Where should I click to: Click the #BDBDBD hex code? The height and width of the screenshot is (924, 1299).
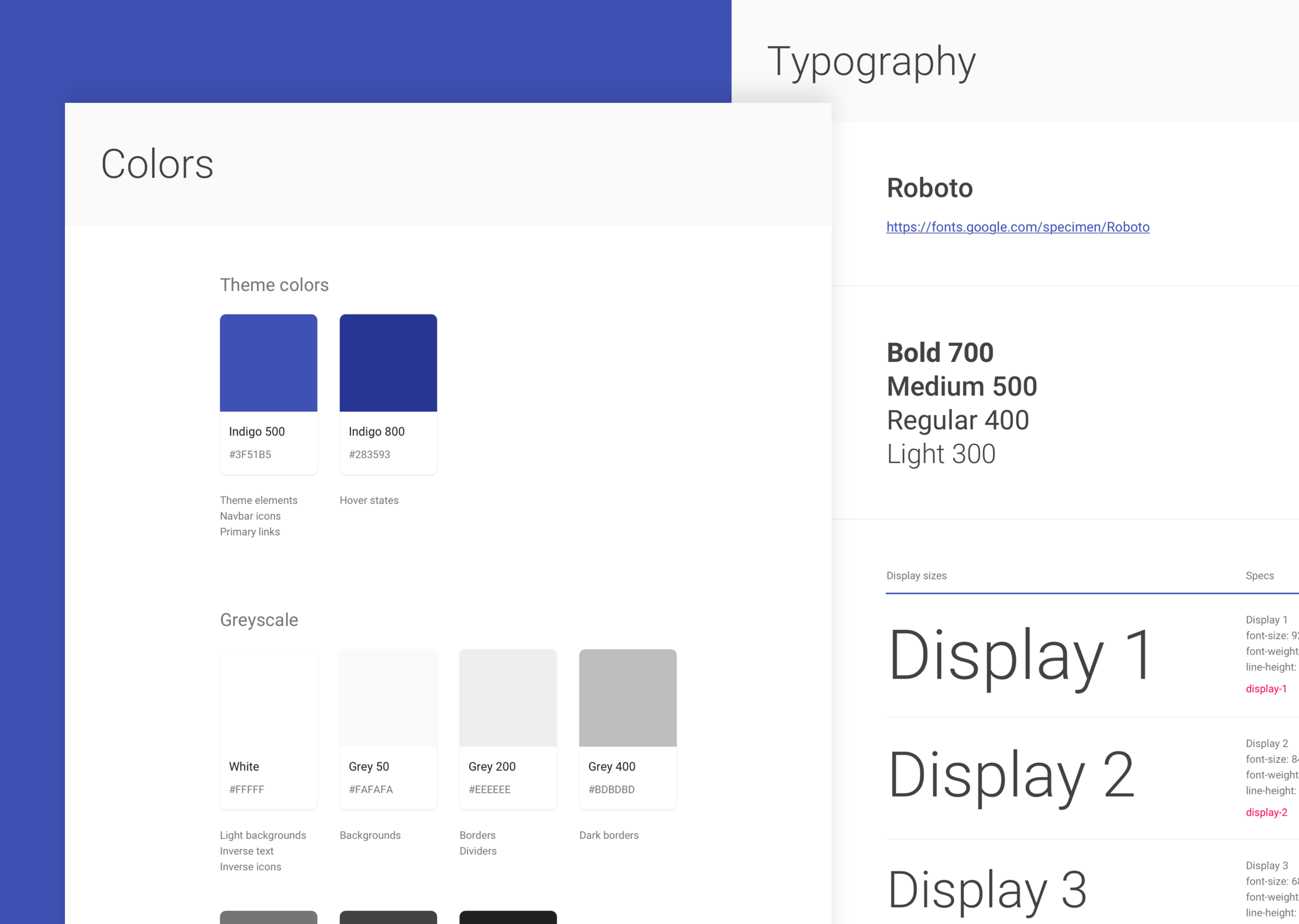point(612,790)
